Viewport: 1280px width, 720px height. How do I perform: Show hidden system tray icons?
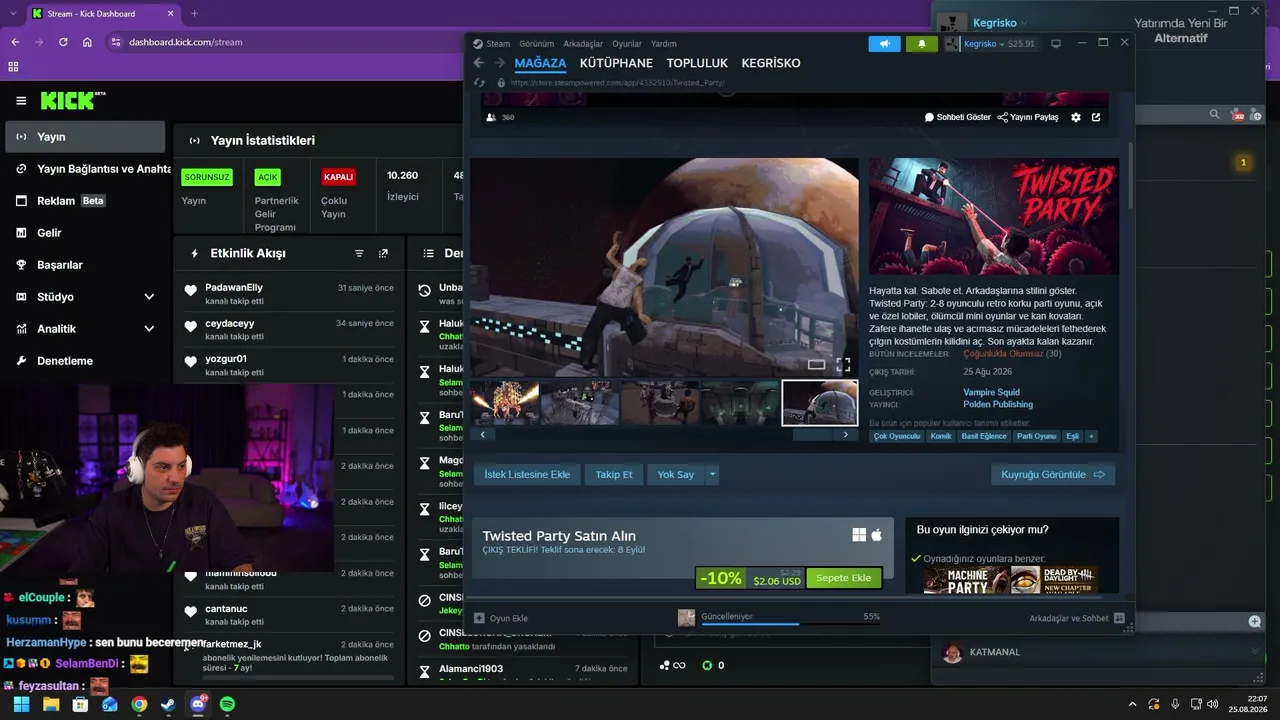(x=1132, y=704)
